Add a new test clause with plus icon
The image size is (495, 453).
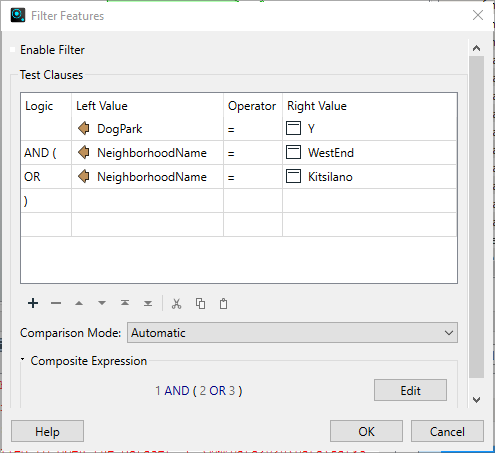coord(33,303)
